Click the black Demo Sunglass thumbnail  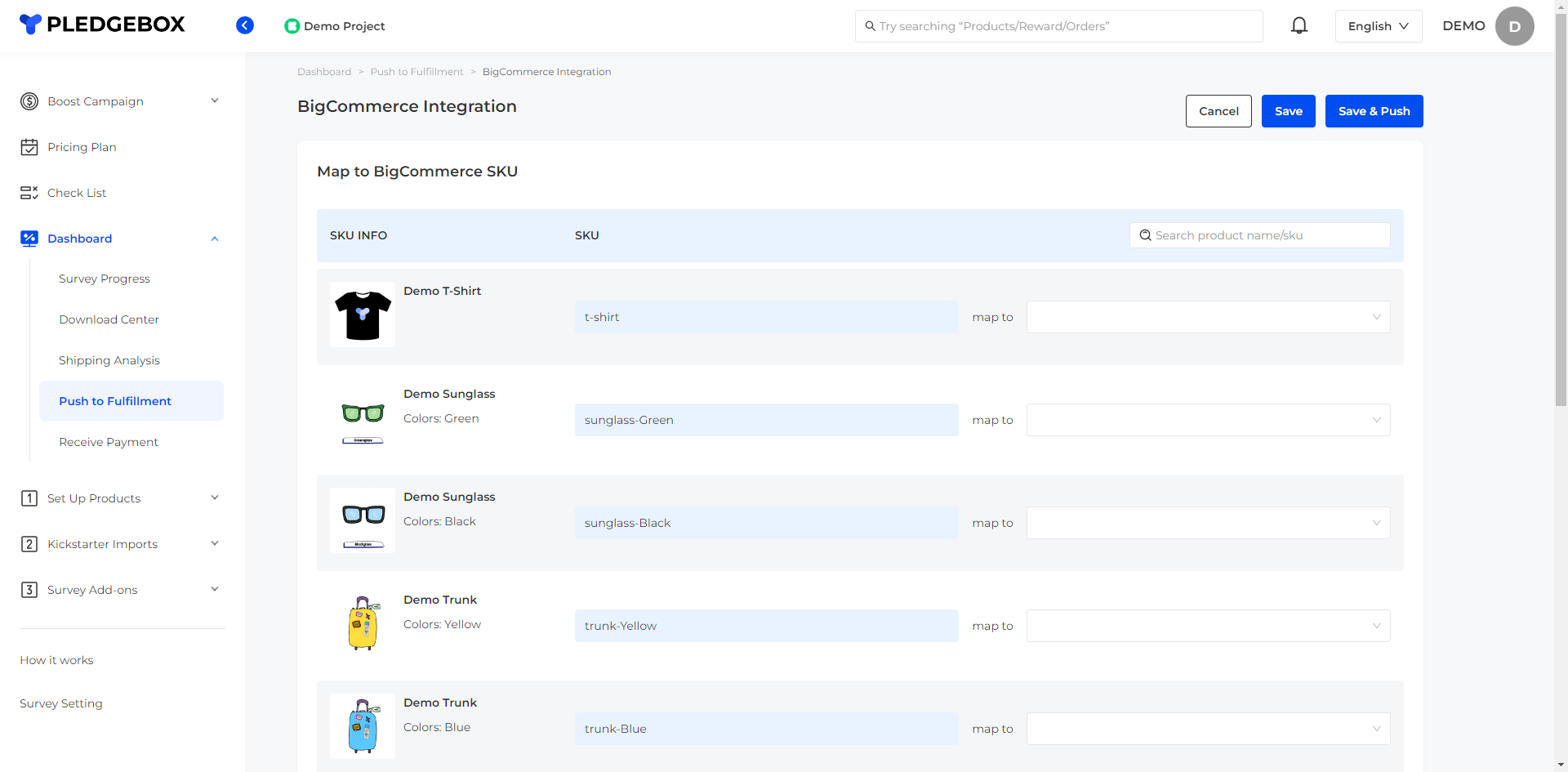click(x=363, y=520)
